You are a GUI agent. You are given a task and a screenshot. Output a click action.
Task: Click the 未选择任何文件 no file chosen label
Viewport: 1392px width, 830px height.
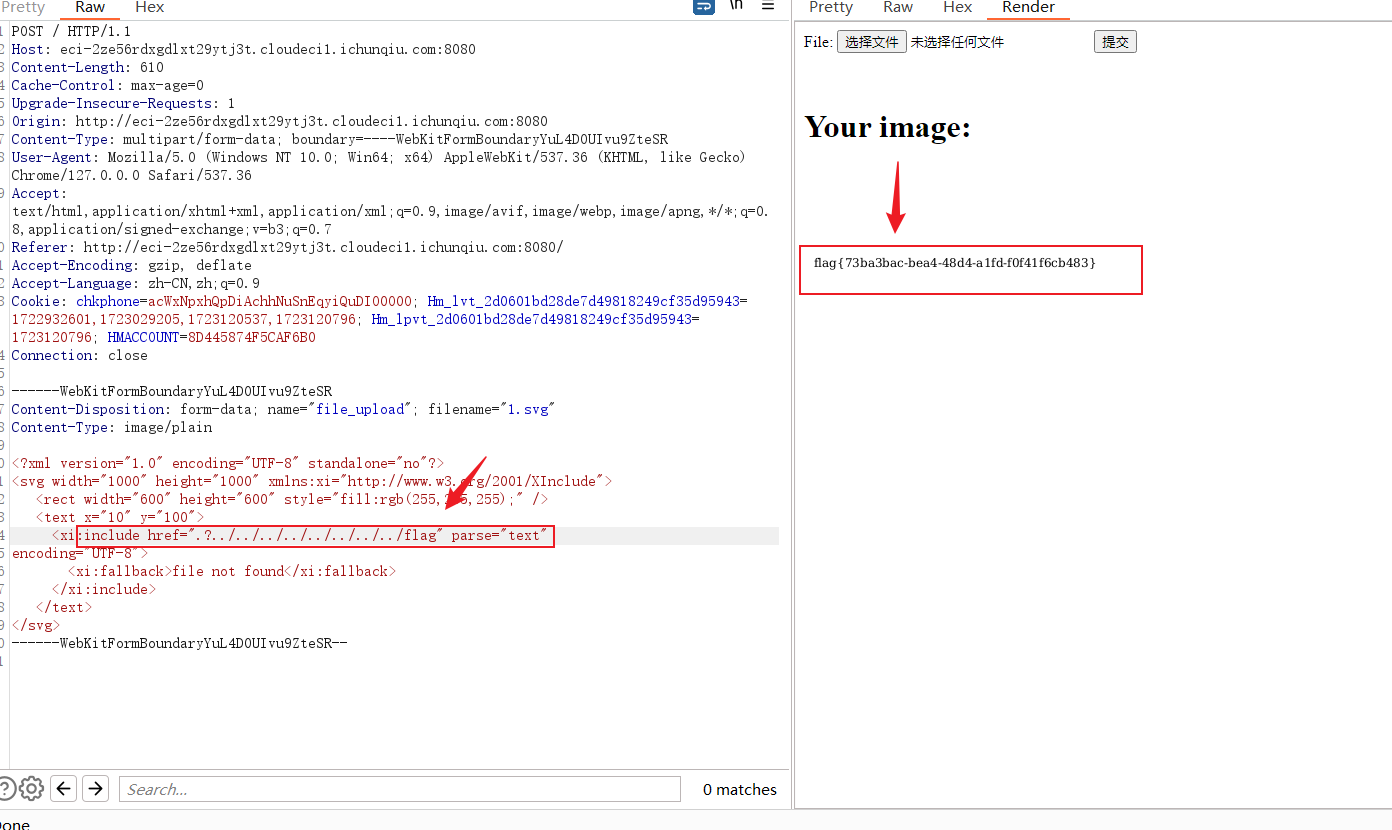[x=957, y=42]
